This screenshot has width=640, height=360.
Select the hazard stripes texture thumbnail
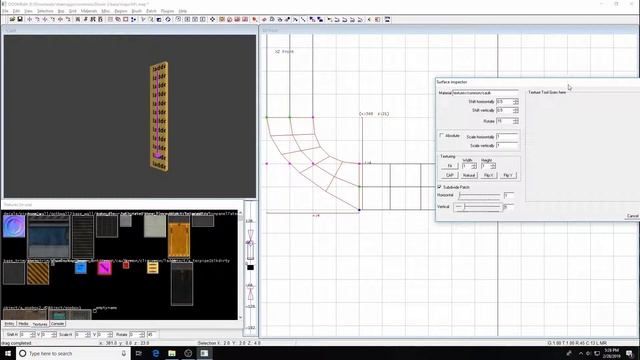[38, 273]
